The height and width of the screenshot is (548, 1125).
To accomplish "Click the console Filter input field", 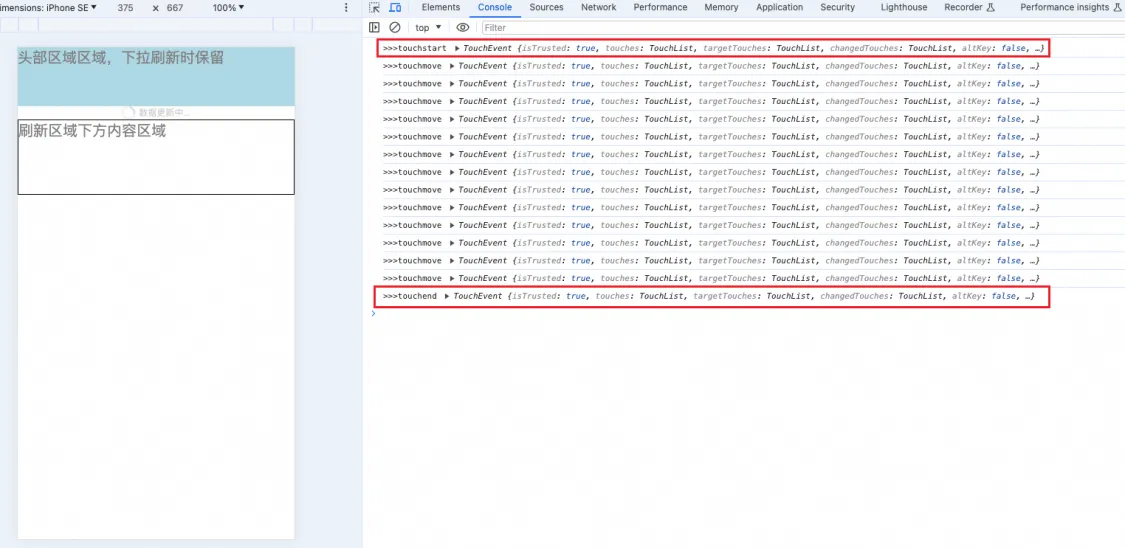I will click(700, 28).
